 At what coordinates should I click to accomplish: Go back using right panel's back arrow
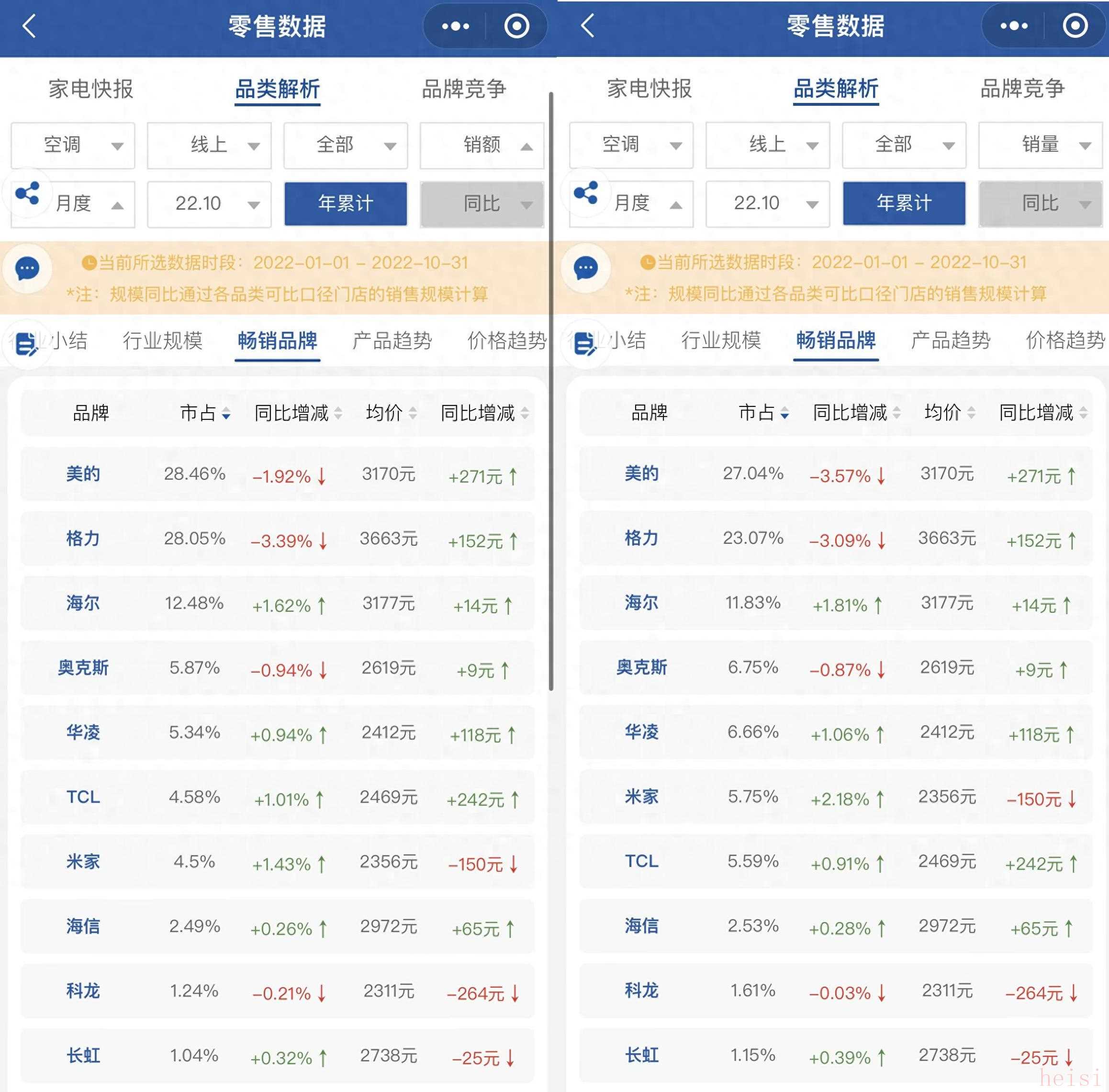(x=587, y=26)
